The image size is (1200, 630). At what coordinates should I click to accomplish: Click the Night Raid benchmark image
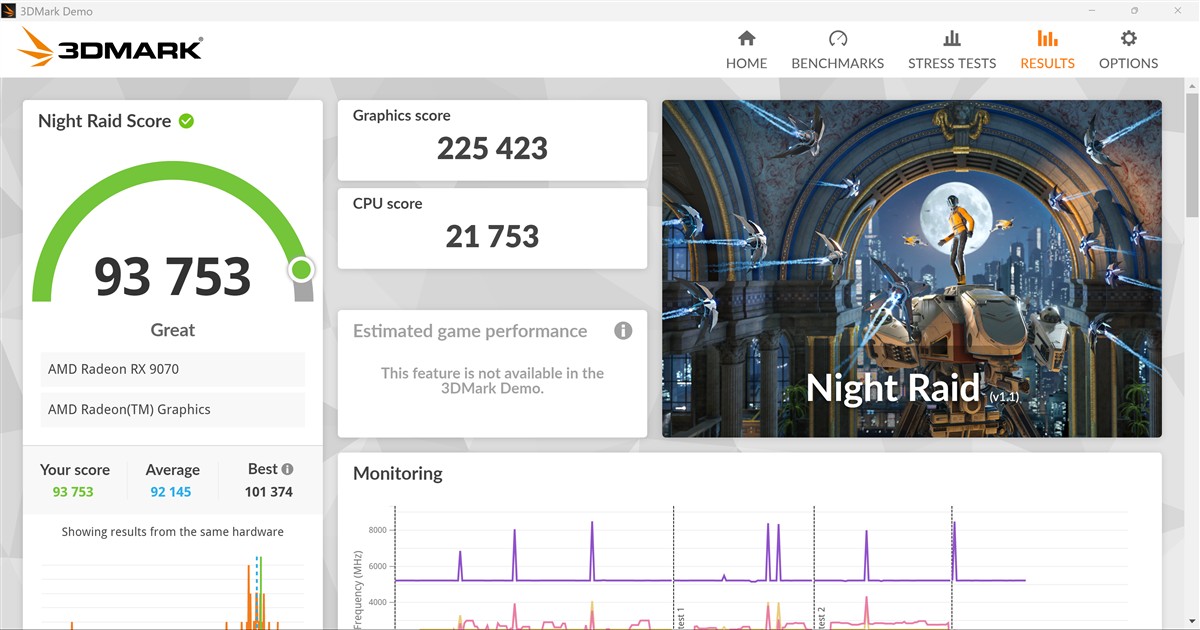point(911,268)
